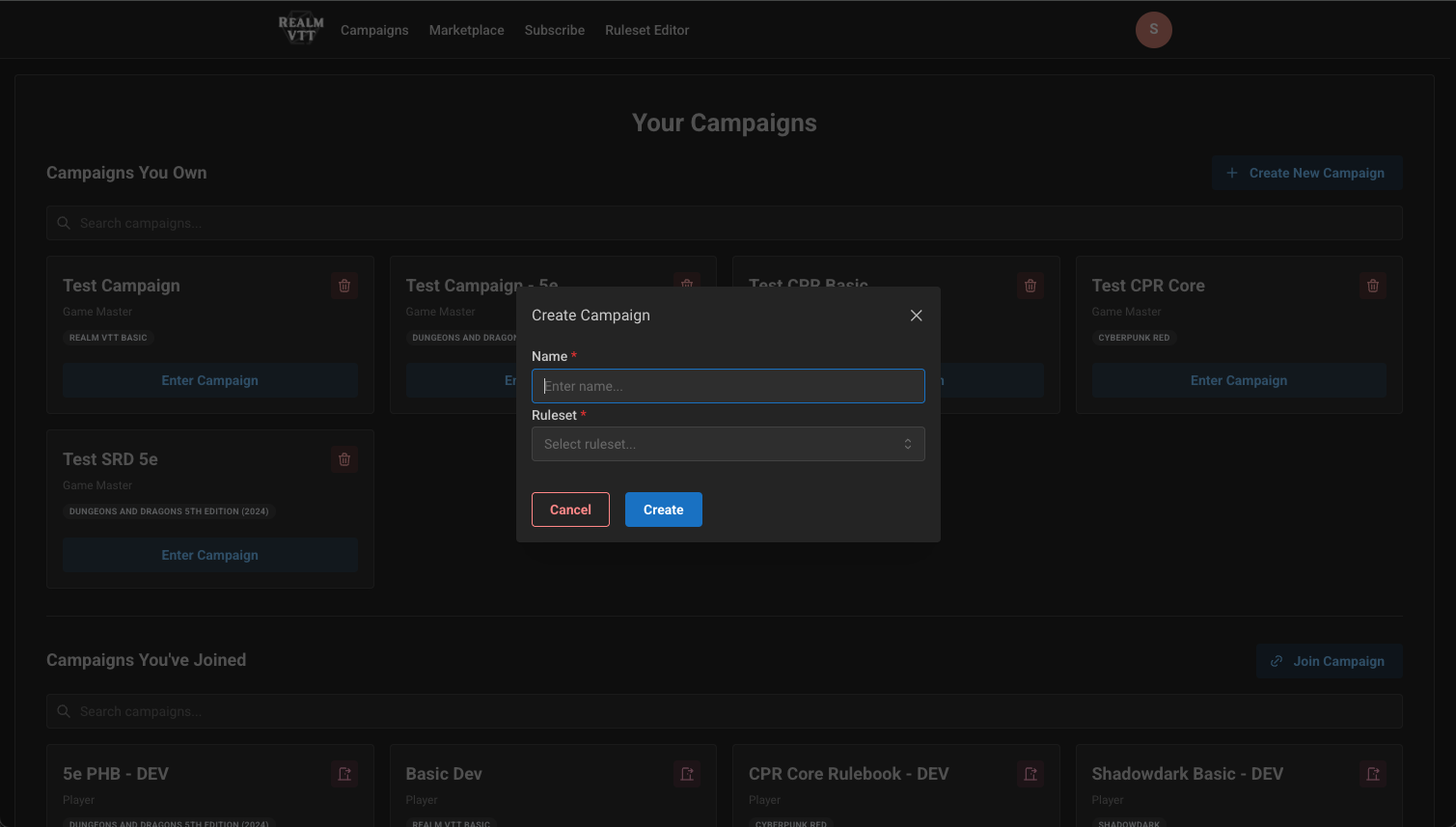Leave the Basic Dev campaign
Viewport: 1456px width, 827px height.
687,774
